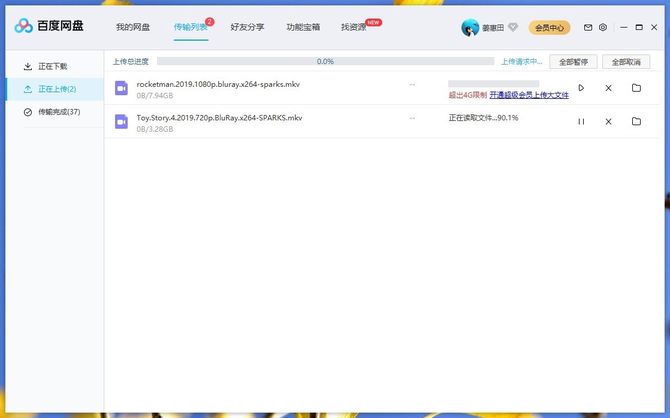The height and width of the screenshot is (418, 670).
Task: Pause the Toy Story upload
Action: (581, 122)
